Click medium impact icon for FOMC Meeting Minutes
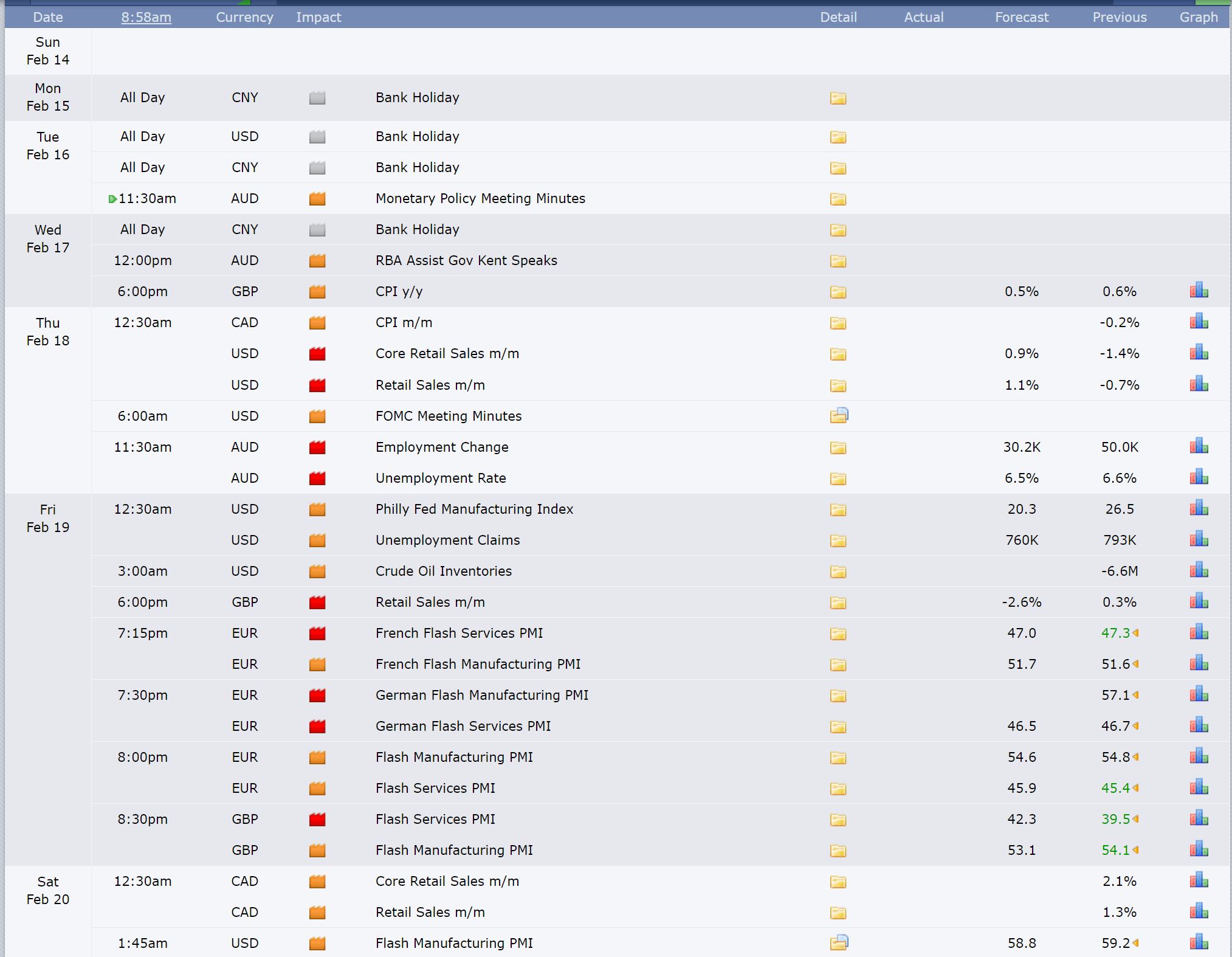Image resolution: width=1232 pixels, height=957 pixels. point(317,416)
